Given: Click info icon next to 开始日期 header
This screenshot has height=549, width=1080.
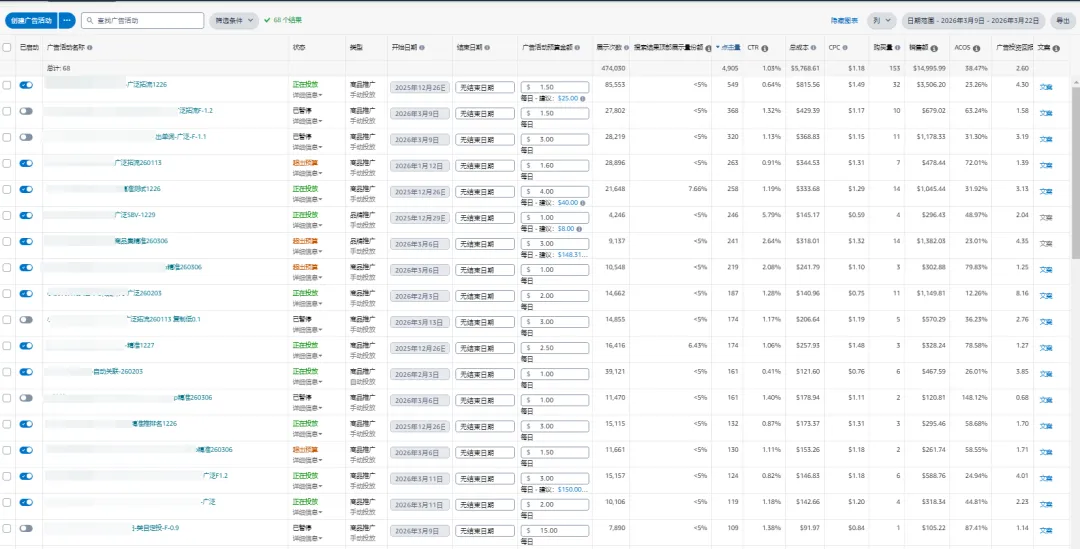Looking at the screenshot, I should pos(420,47).
